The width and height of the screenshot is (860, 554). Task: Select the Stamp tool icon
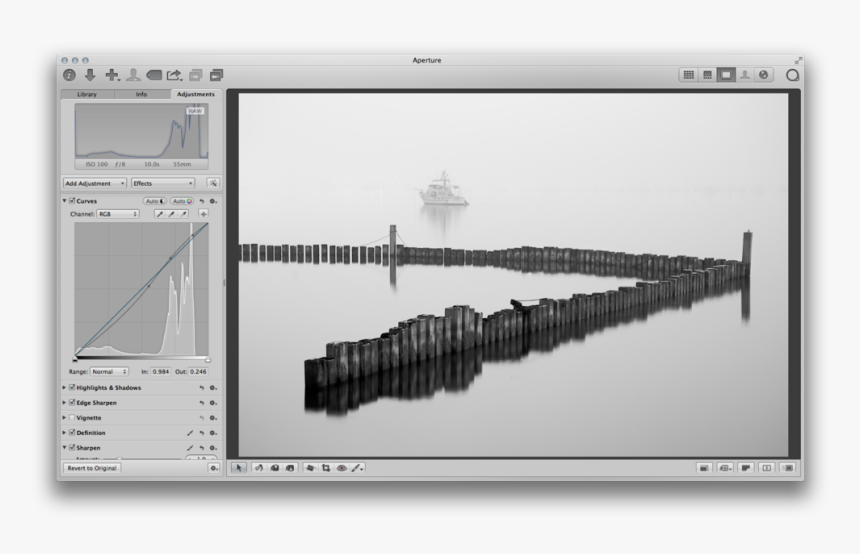[290, 468]
